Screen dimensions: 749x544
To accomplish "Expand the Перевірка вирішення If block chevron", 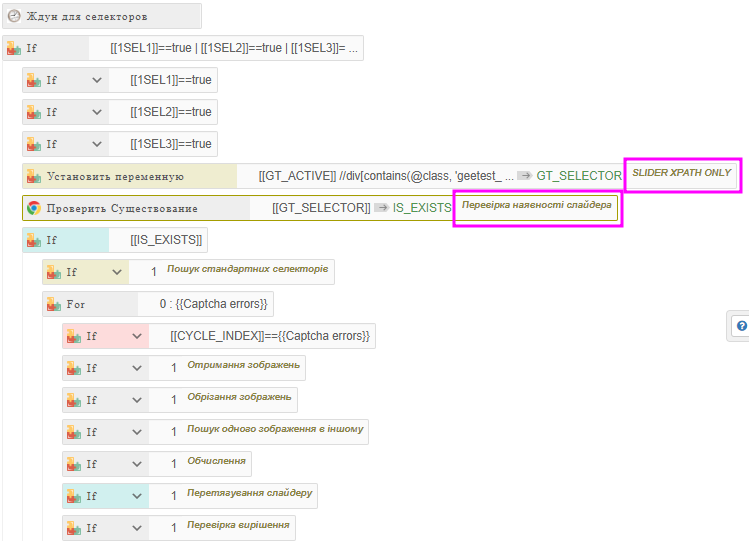I will pos(137,528).
